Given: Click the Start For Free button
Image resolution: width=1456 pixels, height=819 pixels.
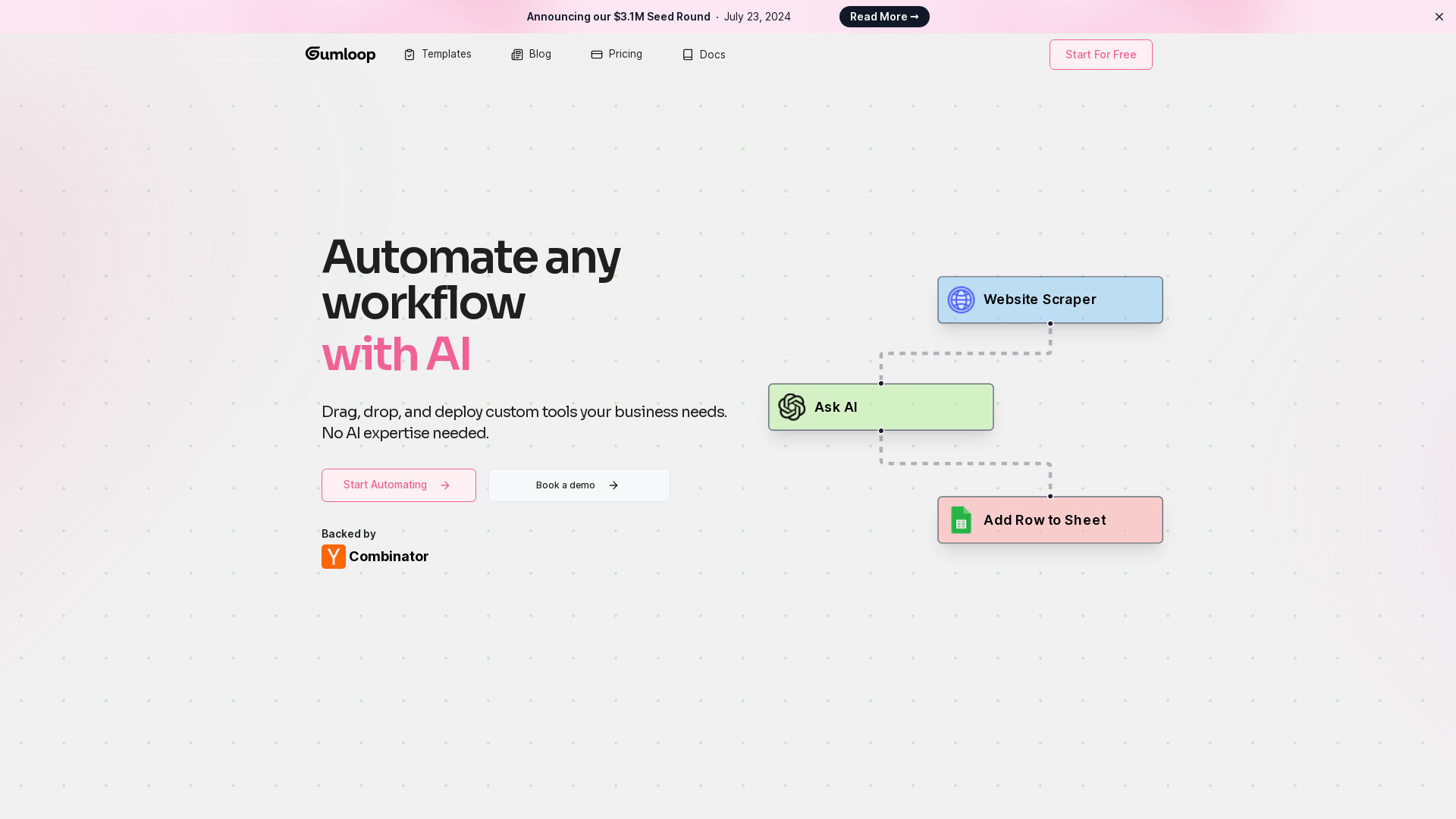Looking at the screenshot, I should [1101, 55].
